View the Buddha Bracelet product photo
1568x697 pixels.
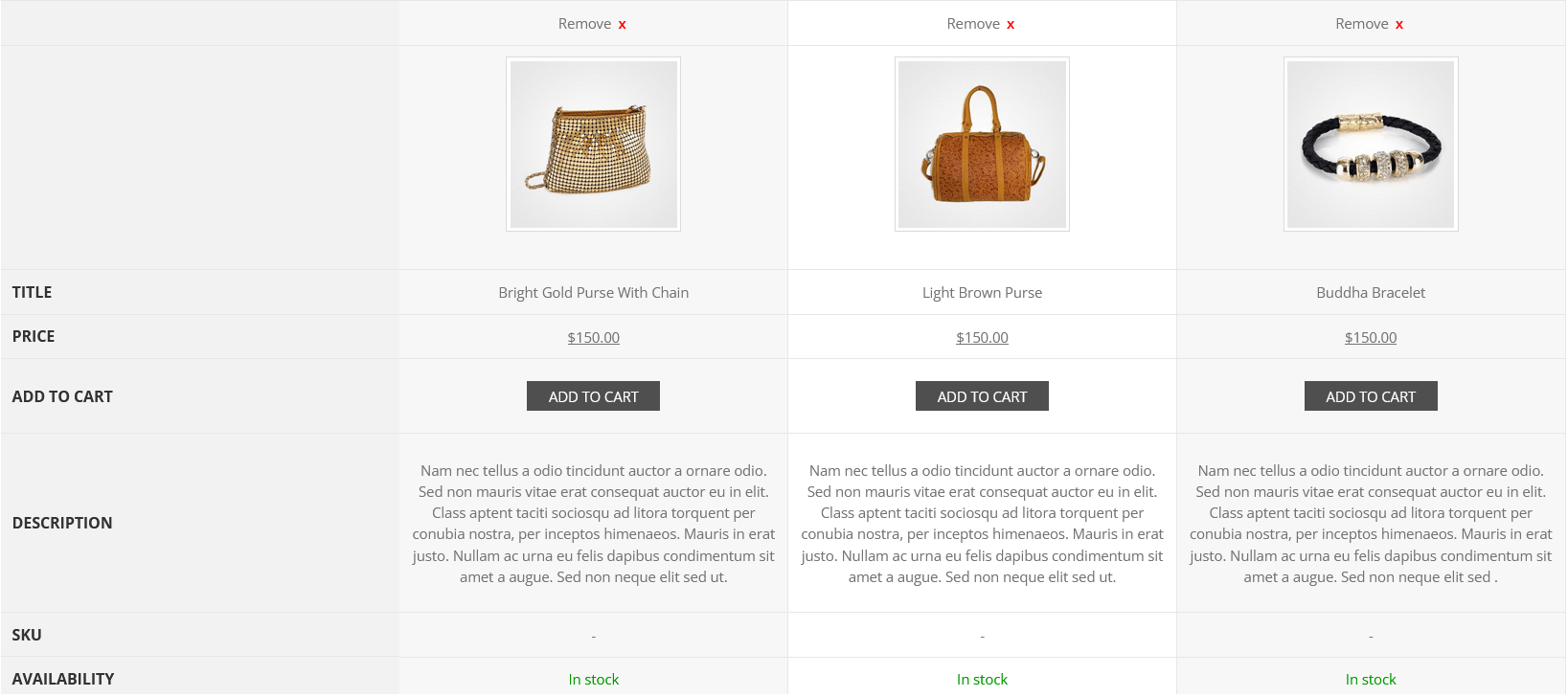[x=1370, y=144]
